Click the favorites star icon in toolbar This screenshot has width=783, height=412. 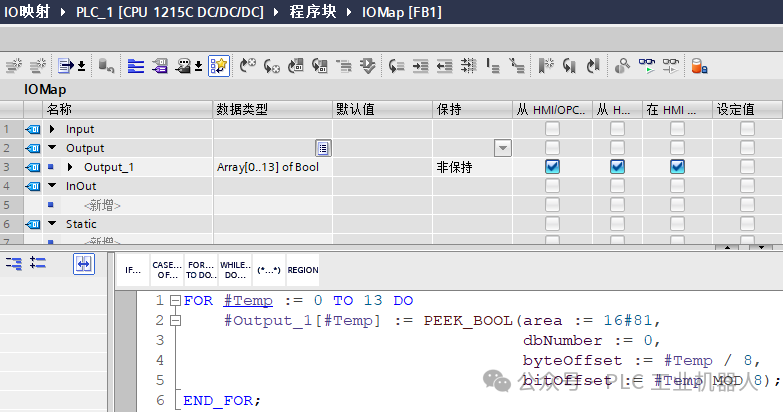pos(219,65)
